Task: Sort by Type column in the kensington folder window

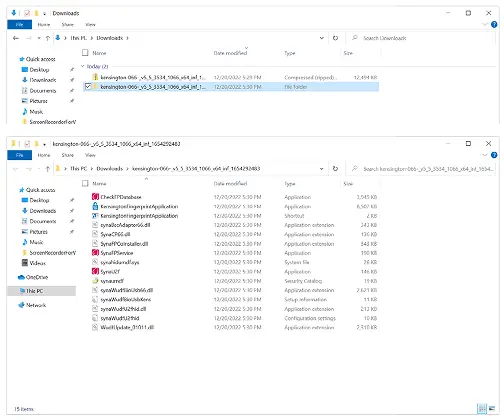Action: pos(290,184)
